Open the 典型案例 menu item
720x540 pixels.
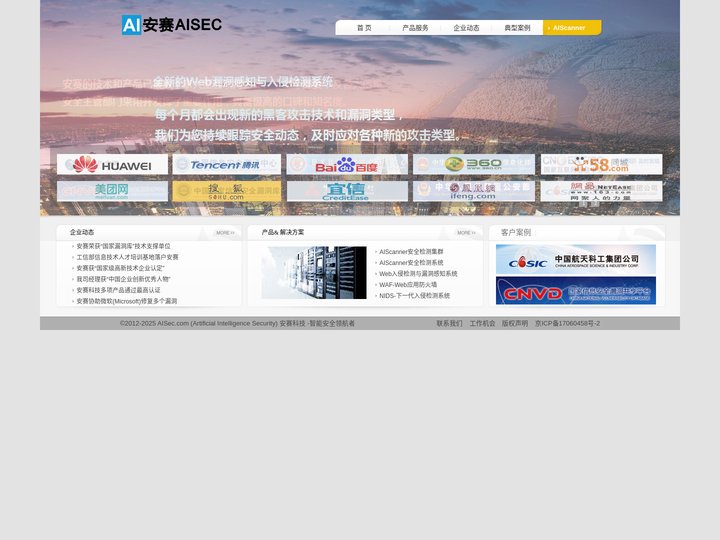point(517,28)
